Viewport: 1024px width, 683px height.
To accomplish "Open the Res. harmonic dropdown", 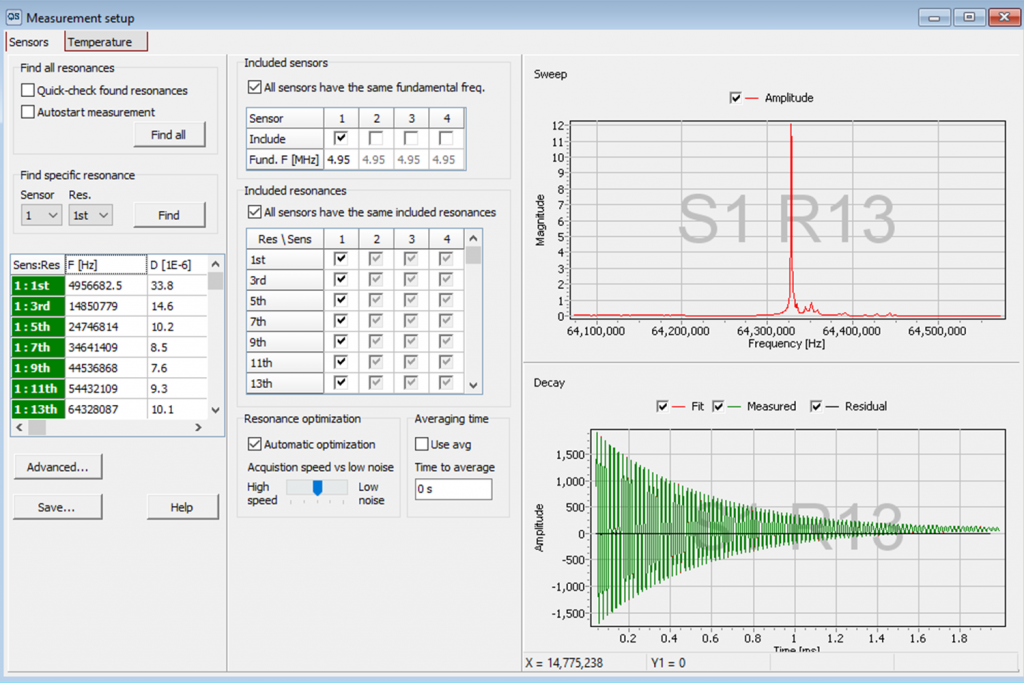I will click(90, 215).
